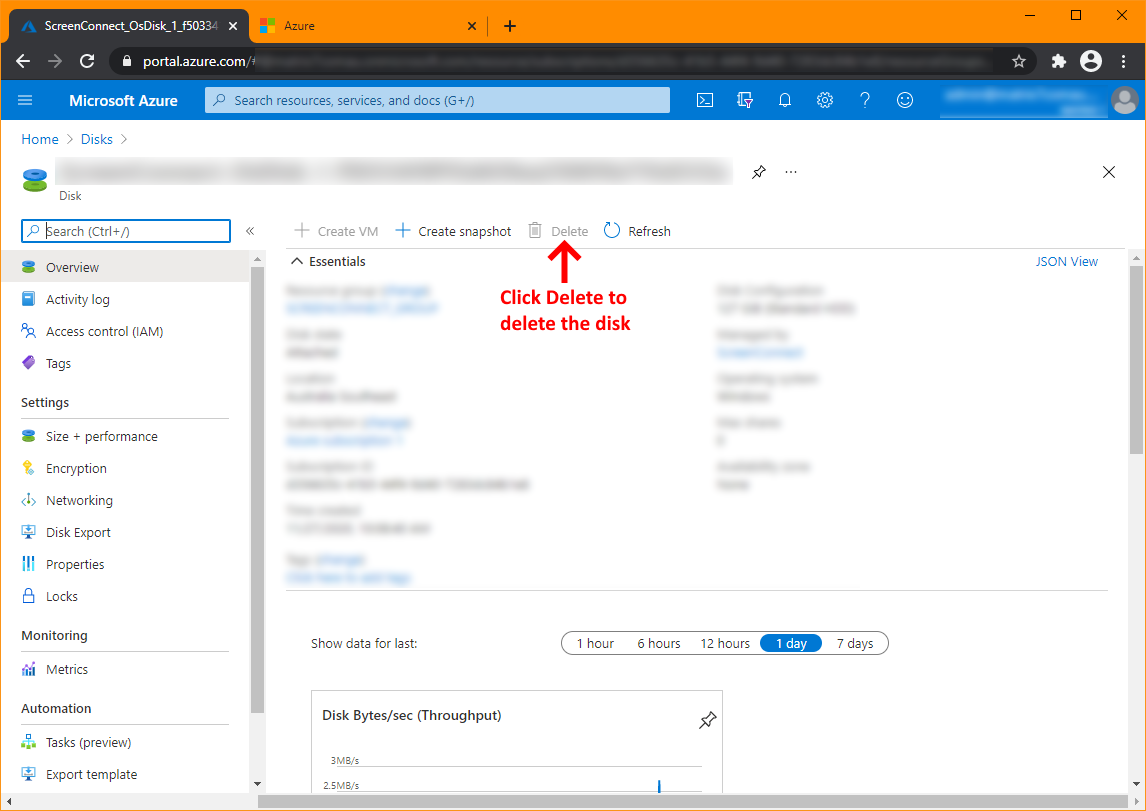Open the Chrome profile icon
Screen dimensions: 1146x811
[1090, 61]
